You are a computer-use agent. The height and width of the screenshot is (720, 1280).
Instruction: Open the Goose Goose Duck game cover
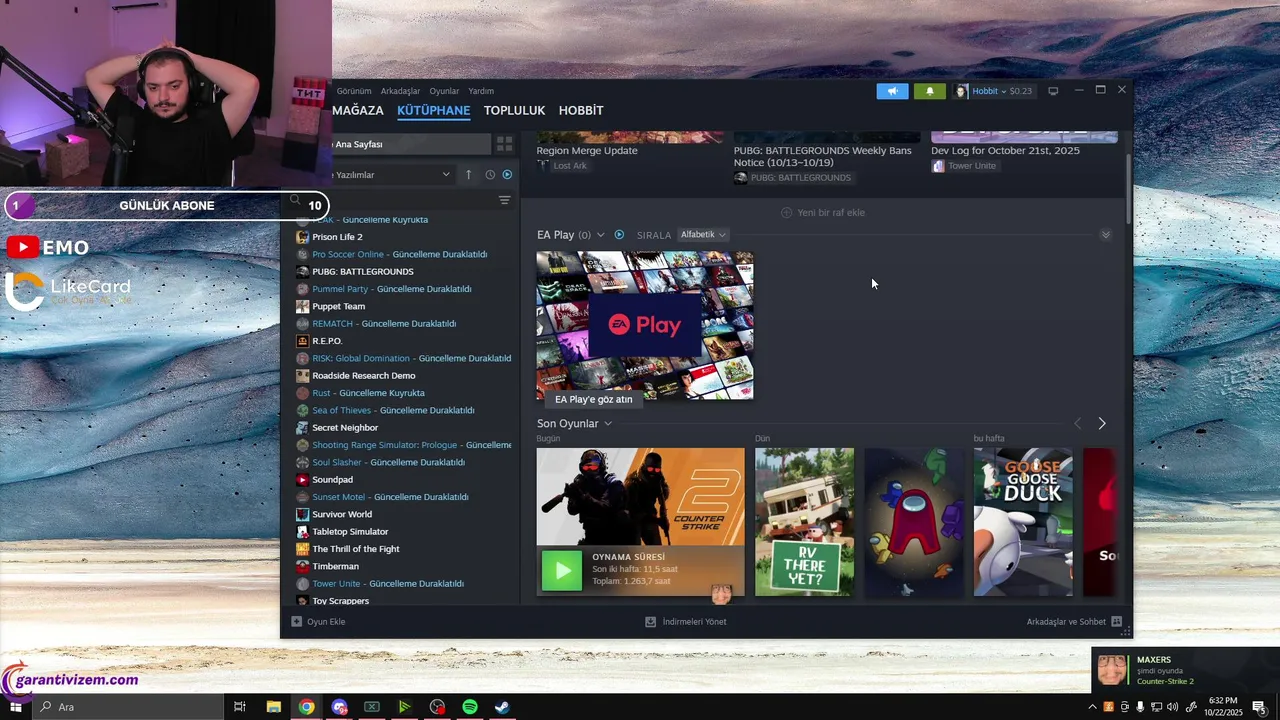[1023, 522]
